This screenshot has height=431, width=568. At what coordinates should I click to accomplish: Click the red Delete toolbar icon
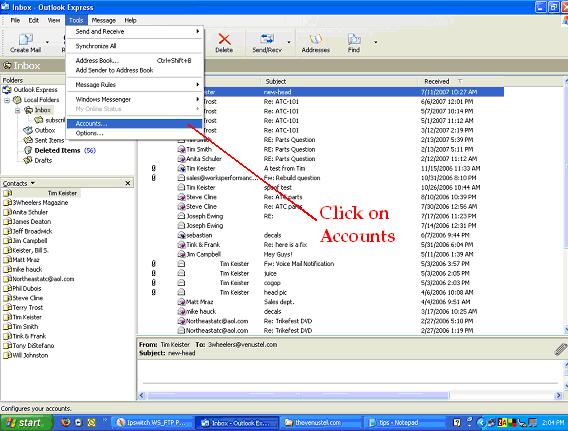coord(224,43)
